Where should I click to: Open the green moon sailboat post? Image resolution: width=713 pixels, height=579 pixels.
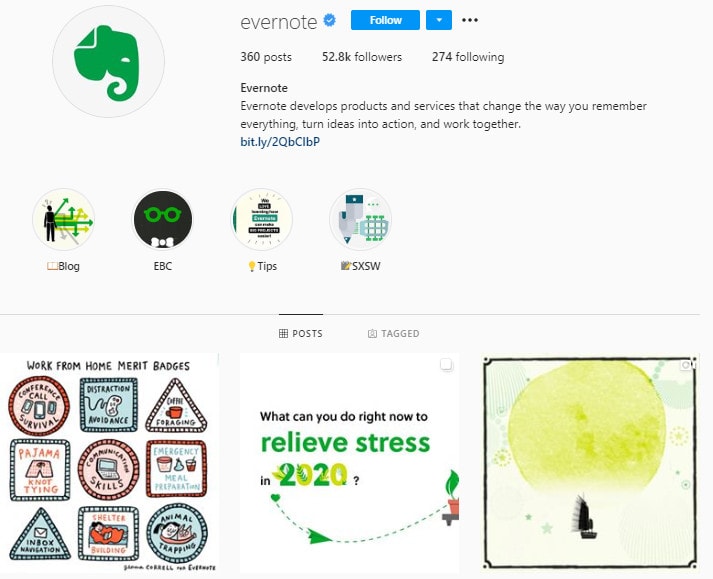tap(590, 463)
